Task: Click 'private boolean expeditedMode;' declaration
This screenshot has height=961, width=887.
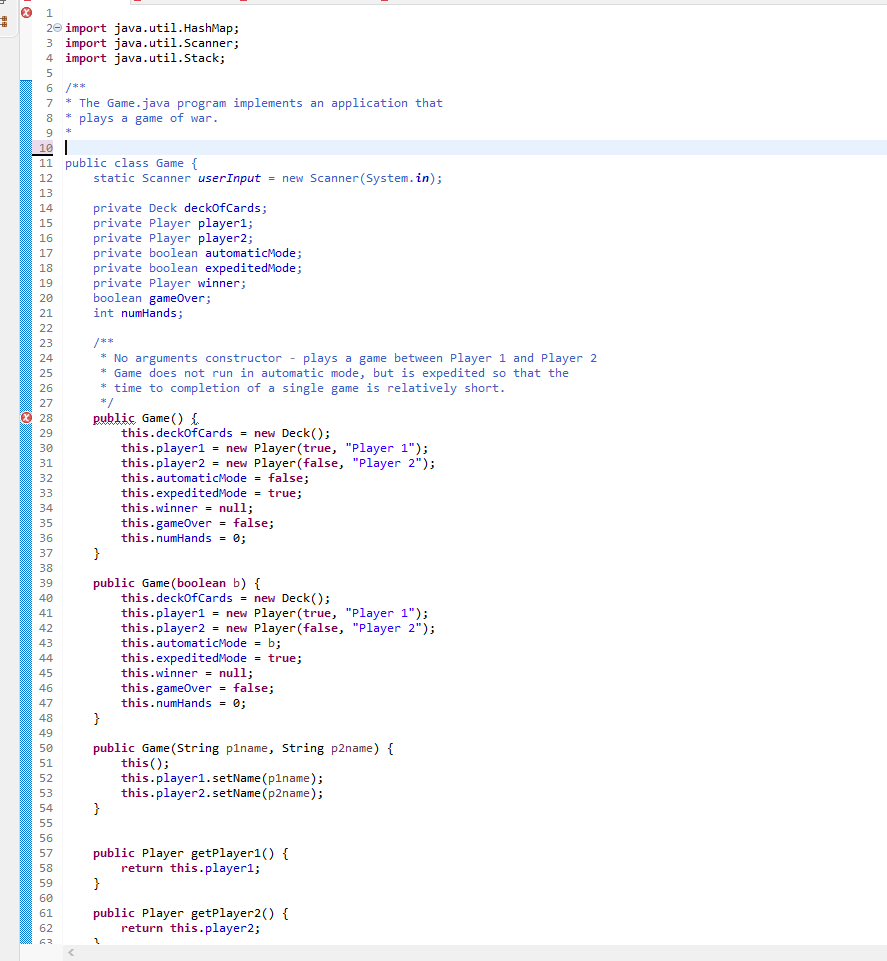Action: 197,268
